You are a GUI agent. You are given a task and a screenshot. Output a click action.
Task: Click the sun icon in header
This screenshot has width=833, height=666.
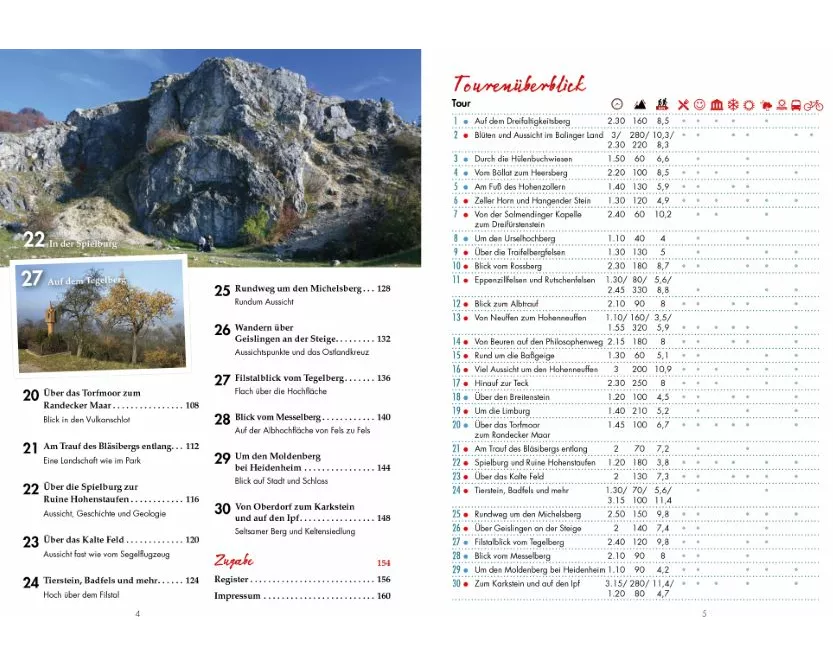(x=748, y=104)
